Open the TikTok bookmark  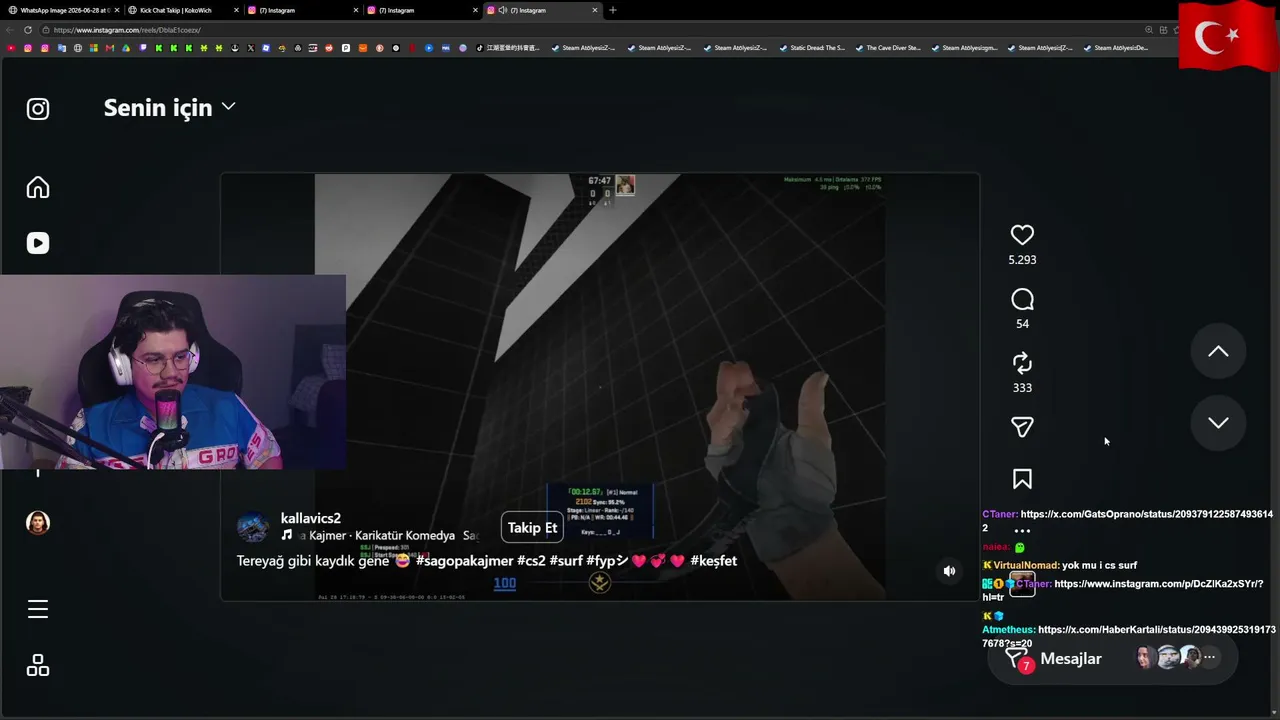pyautogui.click(x=507, y=48)
